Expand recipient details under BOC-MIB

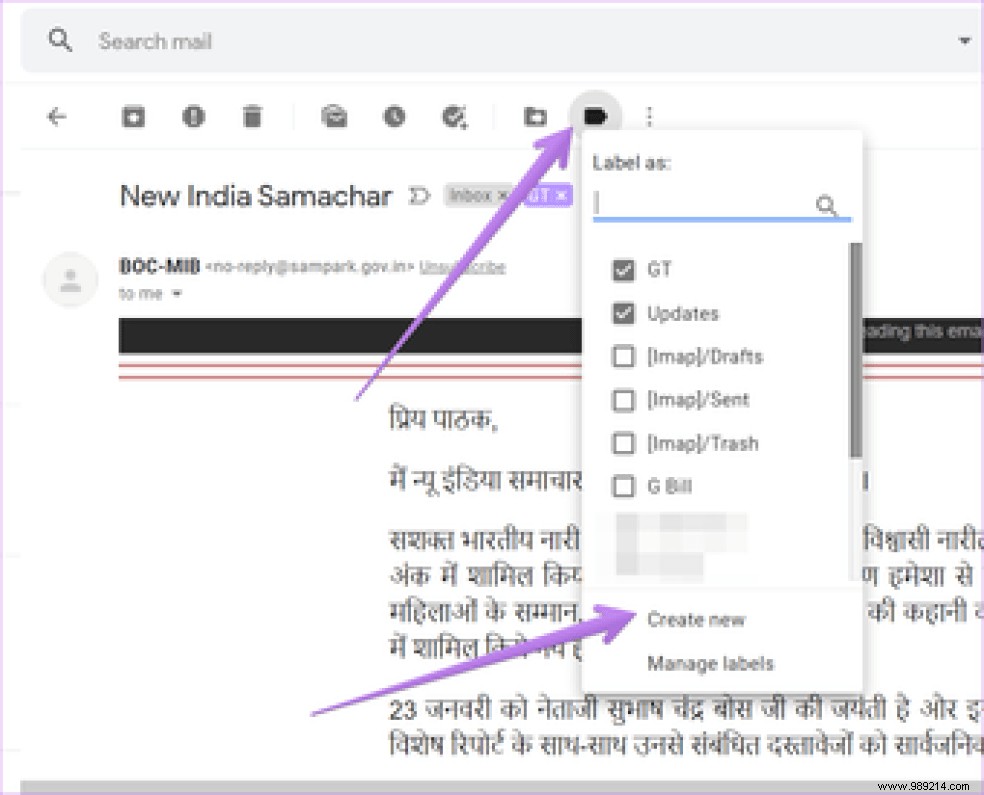pos(177,295)
